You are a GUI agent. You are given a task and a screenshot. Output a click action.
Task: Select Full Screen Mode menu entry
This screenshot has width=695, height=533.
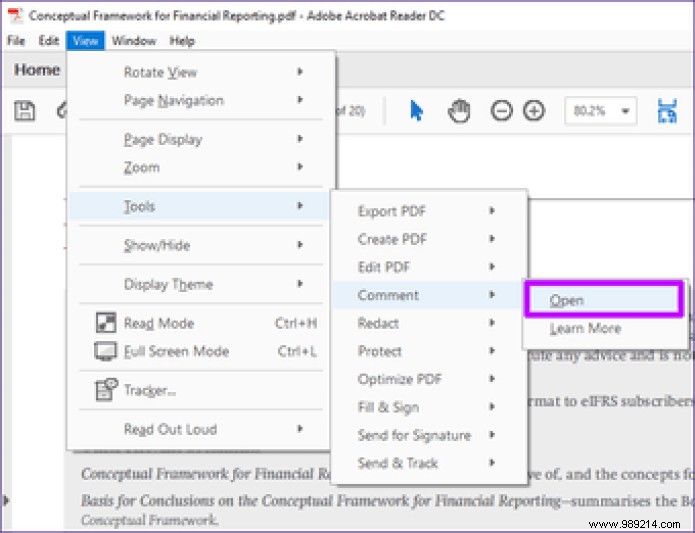(198, 351)
